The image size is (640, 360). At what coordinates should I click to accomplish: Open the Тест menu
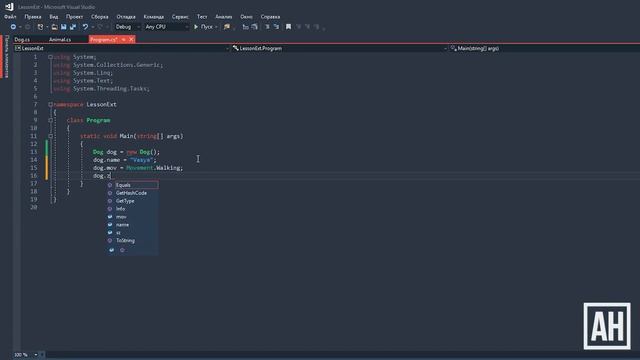click(202, 17)
